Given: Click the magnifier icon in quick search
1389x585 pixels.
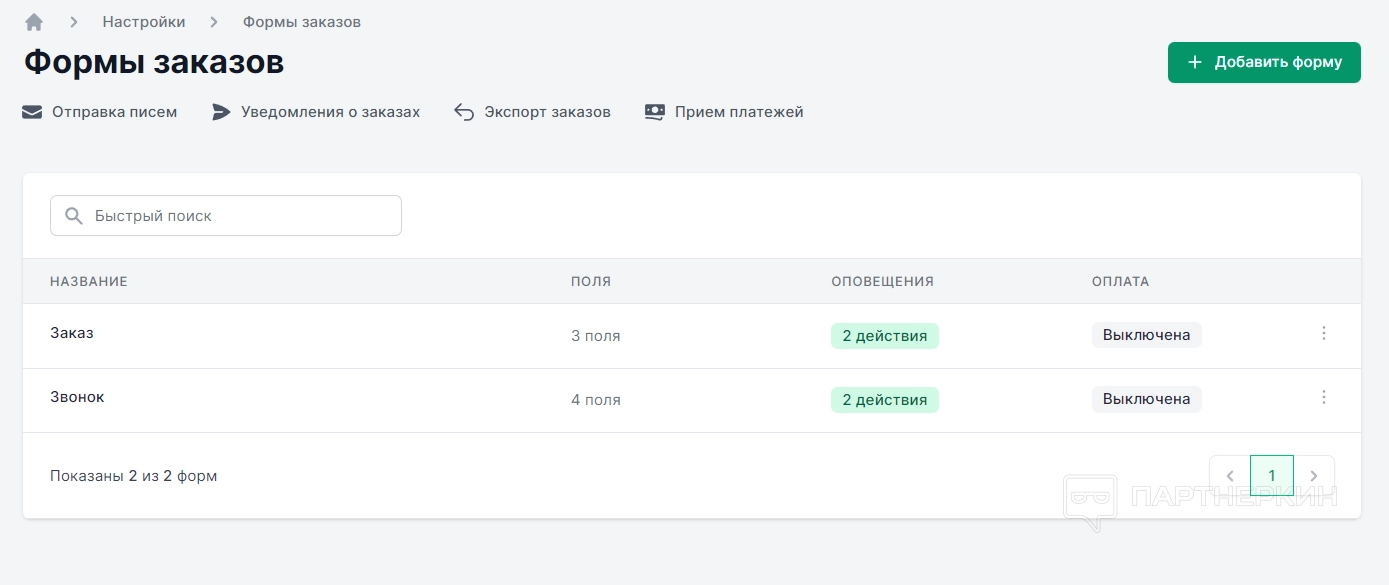Looking at the screenshot, I should click(73, 216).
